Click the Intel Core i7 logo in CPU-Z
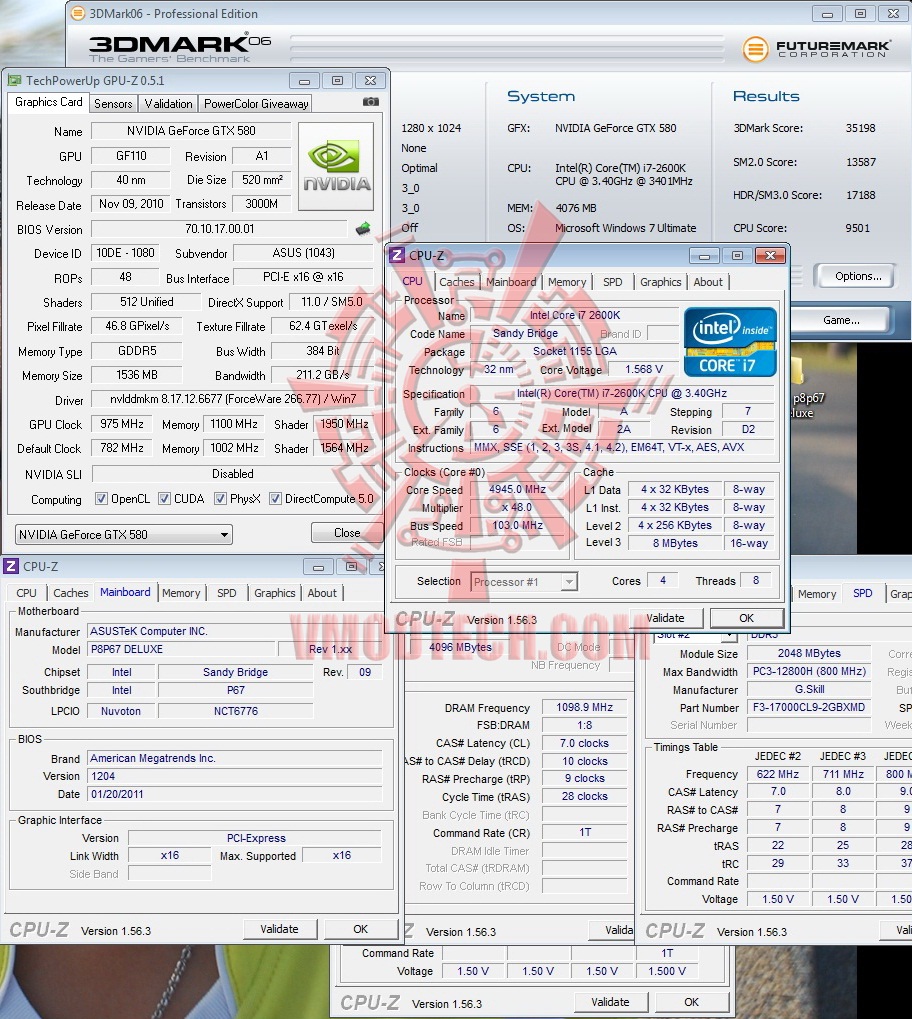Viewport: 912px width, 1019px height. point(730,342)
